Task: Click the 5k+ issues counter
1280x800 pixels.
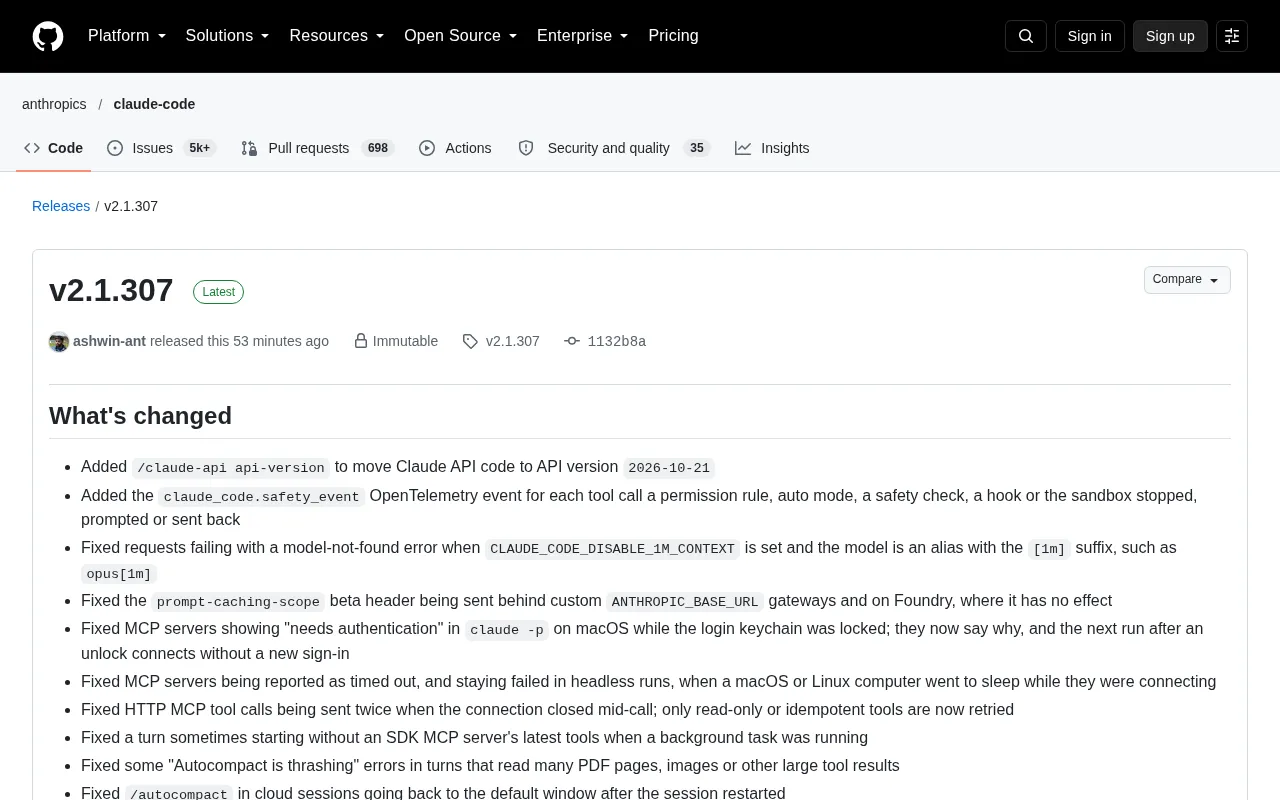Action: click(199, 148)
